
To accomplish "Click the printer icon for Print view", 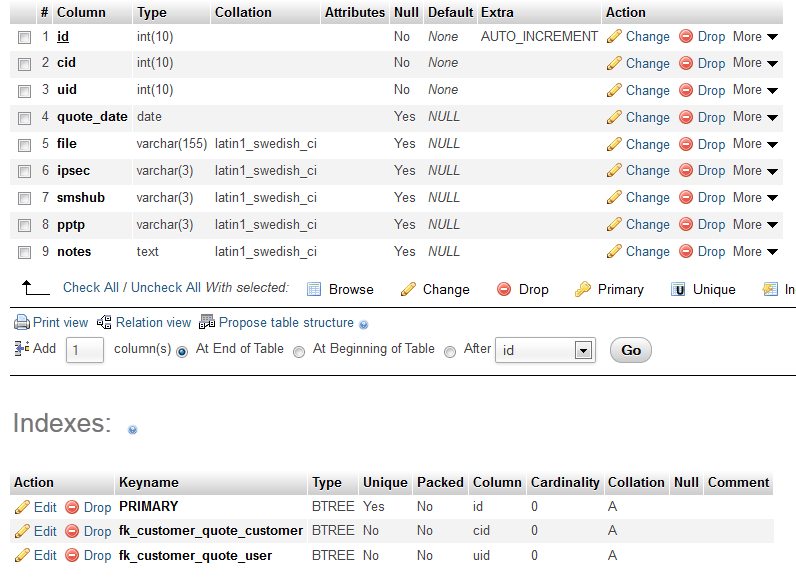I will [22, 322].
